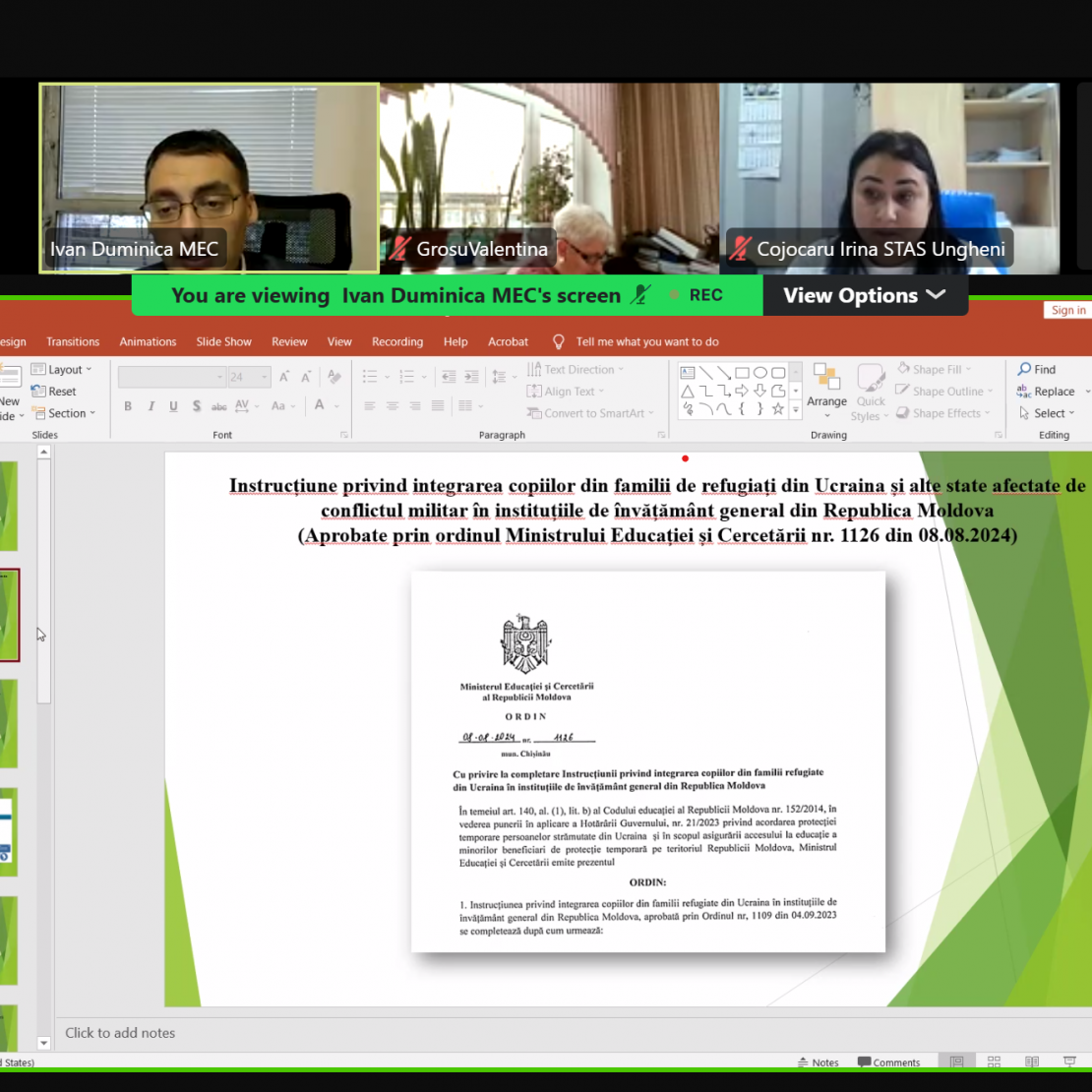Toggle Bold formatting in Font group
This screenshot has height=1092, width=1092.
(128, 406)
